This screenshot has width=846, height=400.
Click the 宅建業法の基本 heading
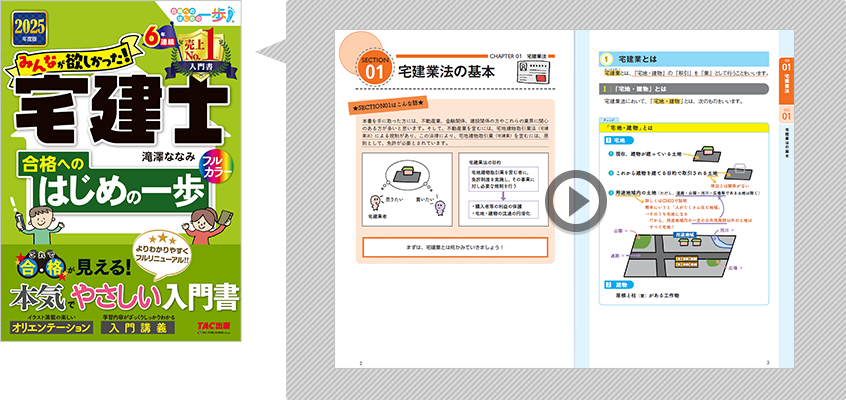click(x=446, y=72)
